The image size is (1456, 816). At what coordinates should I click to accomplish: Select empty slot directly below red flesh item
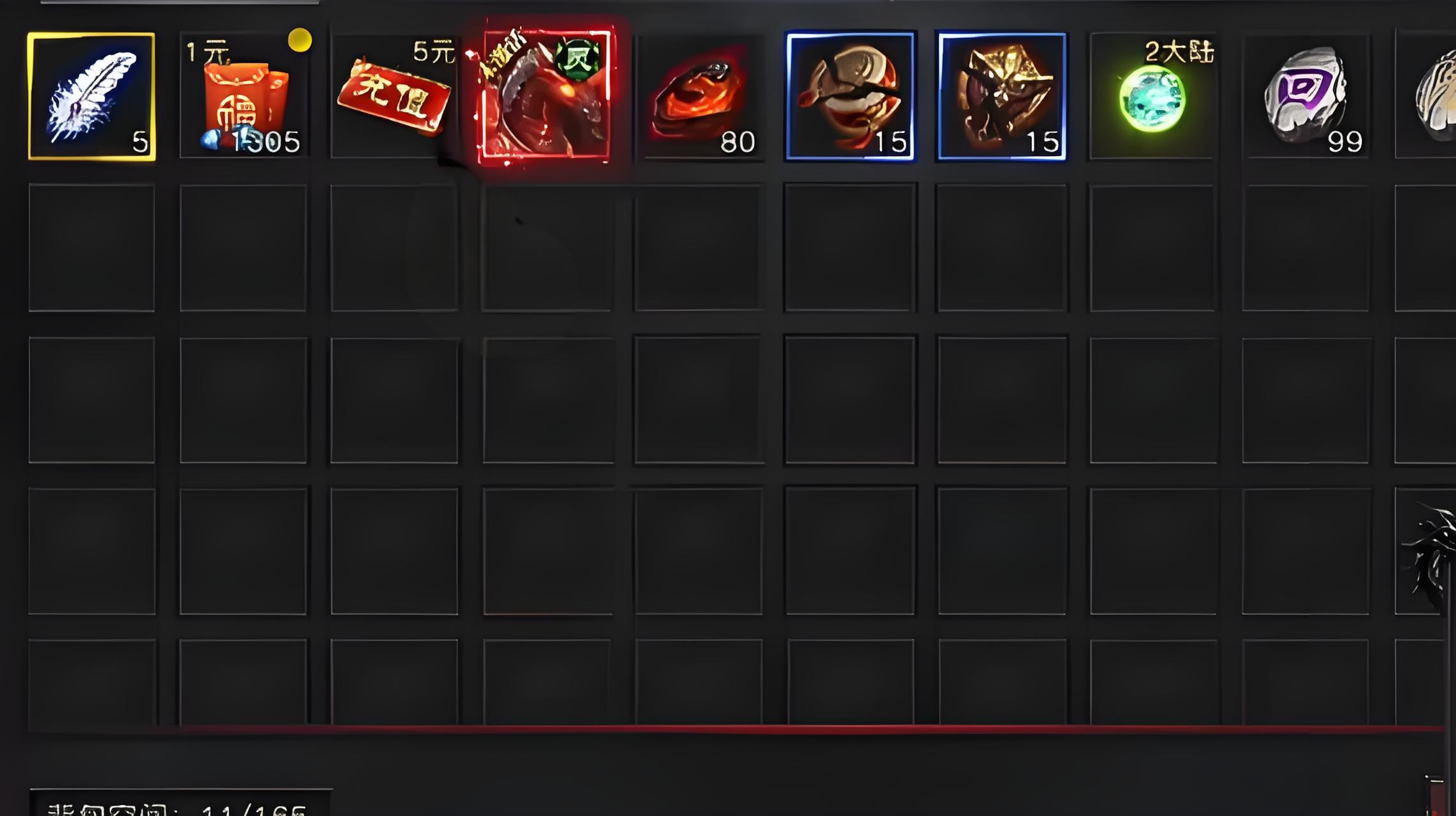coord(699,248)
